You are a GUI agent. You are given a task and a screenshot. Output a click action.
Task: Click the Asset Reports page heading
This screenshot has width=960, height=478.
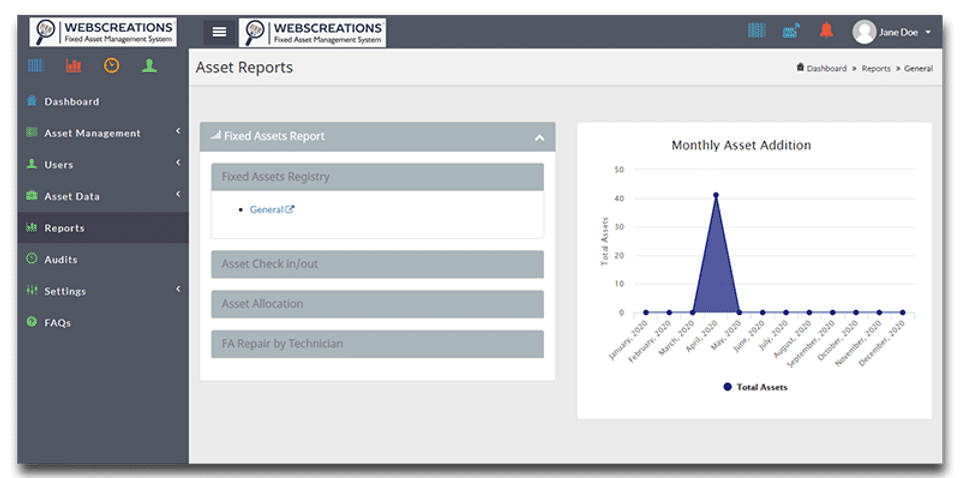coord(244,67)
